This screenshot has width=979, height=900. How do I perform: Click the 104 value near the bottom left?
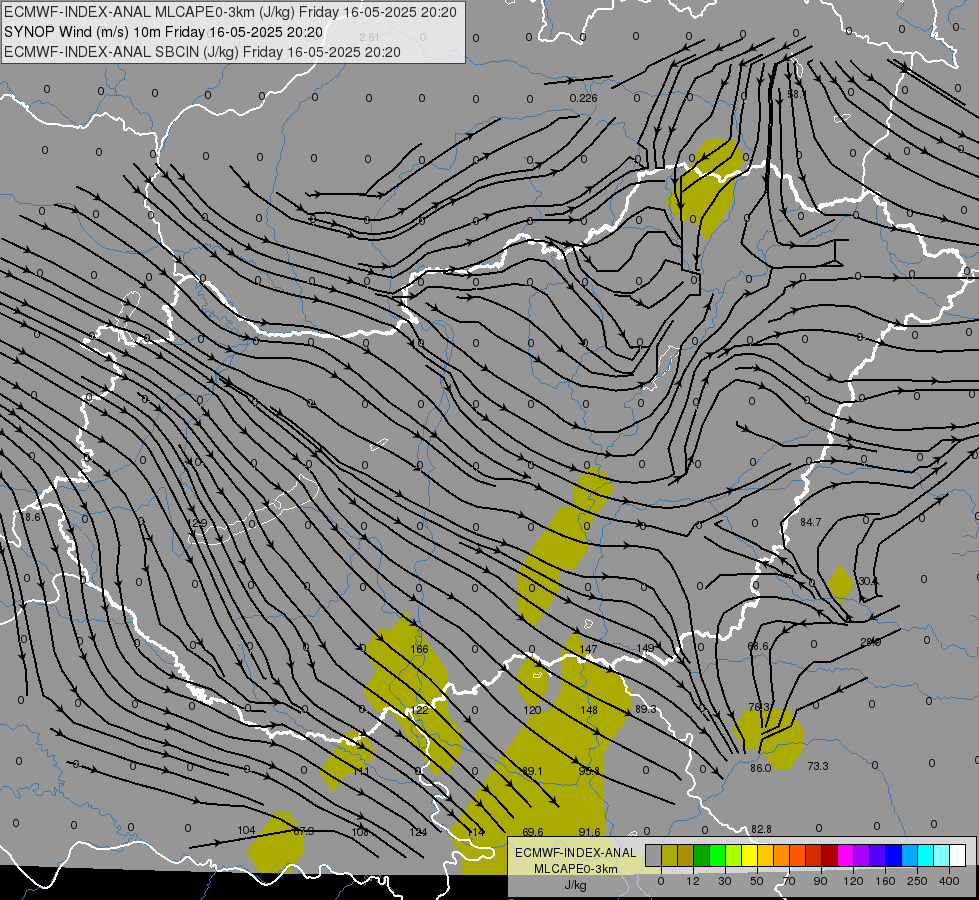pyautogui.click(x=247, y=830)
